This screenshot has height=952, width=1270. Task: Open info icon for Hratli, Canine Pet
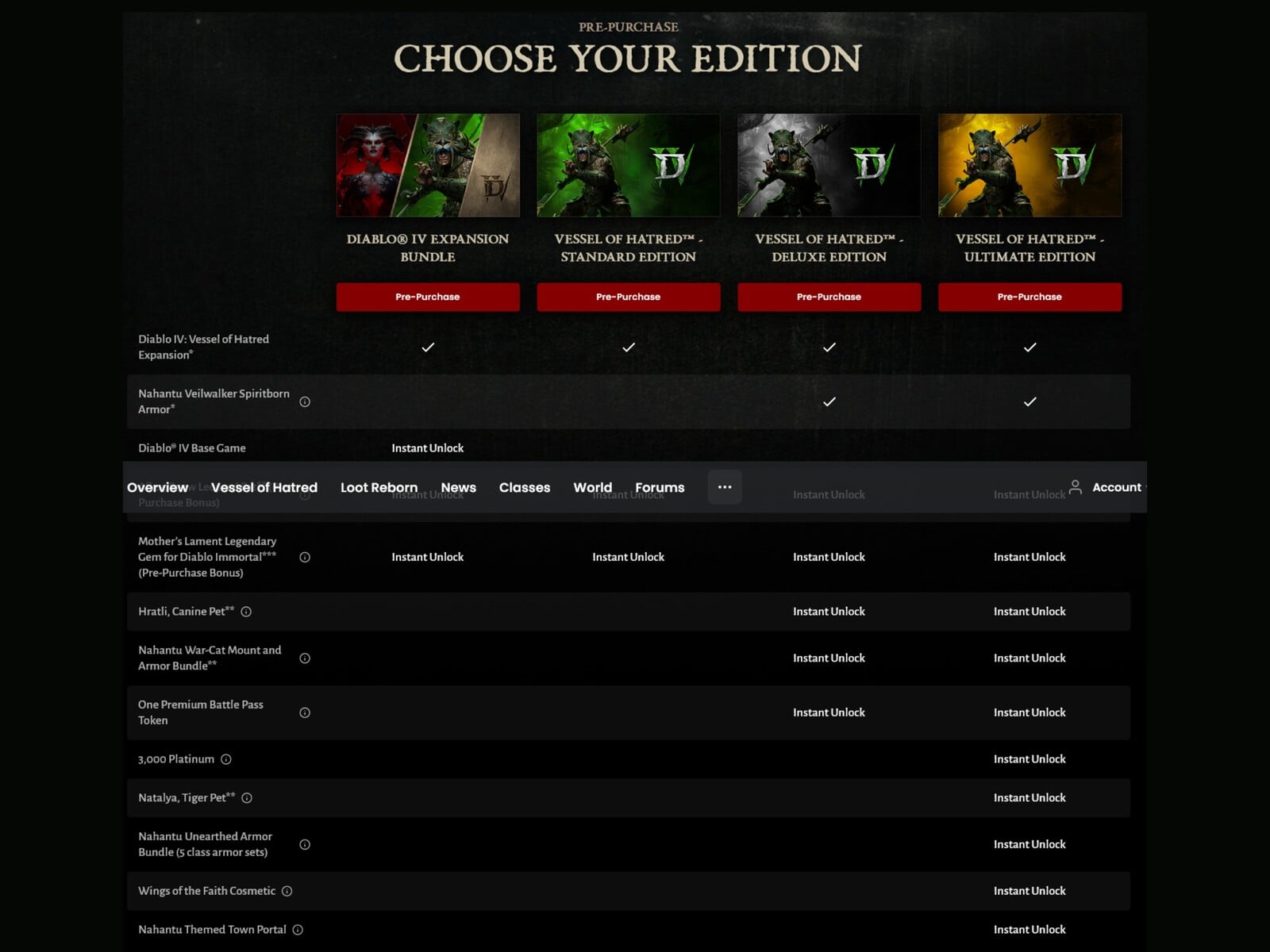click(246, 612)
